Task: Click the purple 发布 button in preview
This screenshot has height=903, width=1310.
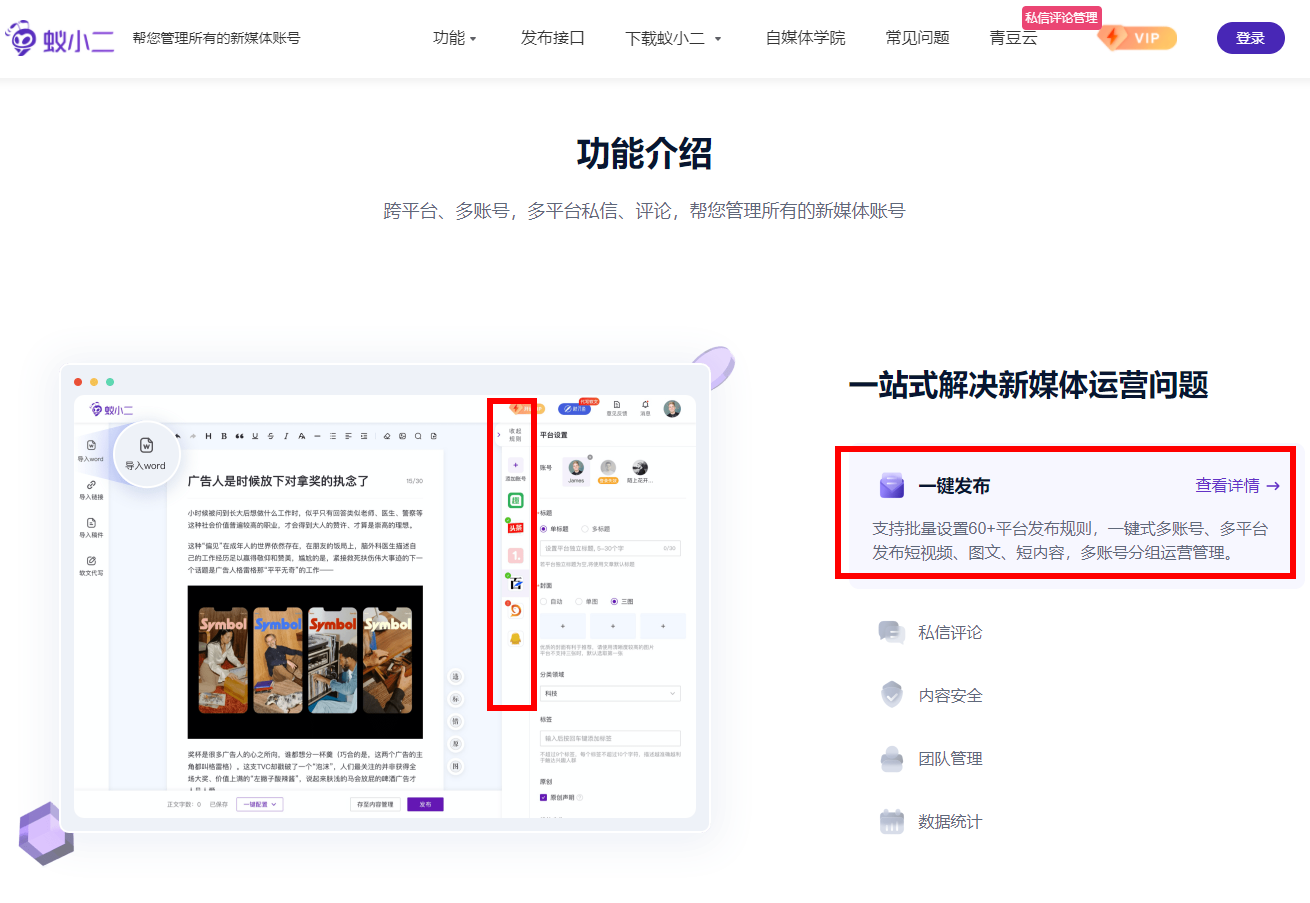Action: [x=425, y=804]
